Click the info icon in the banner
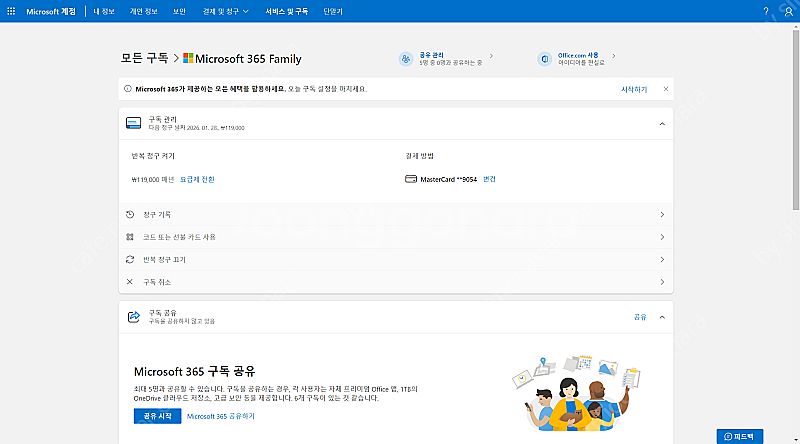The width and height of the screenshot is (800, 444). point(128,89)
